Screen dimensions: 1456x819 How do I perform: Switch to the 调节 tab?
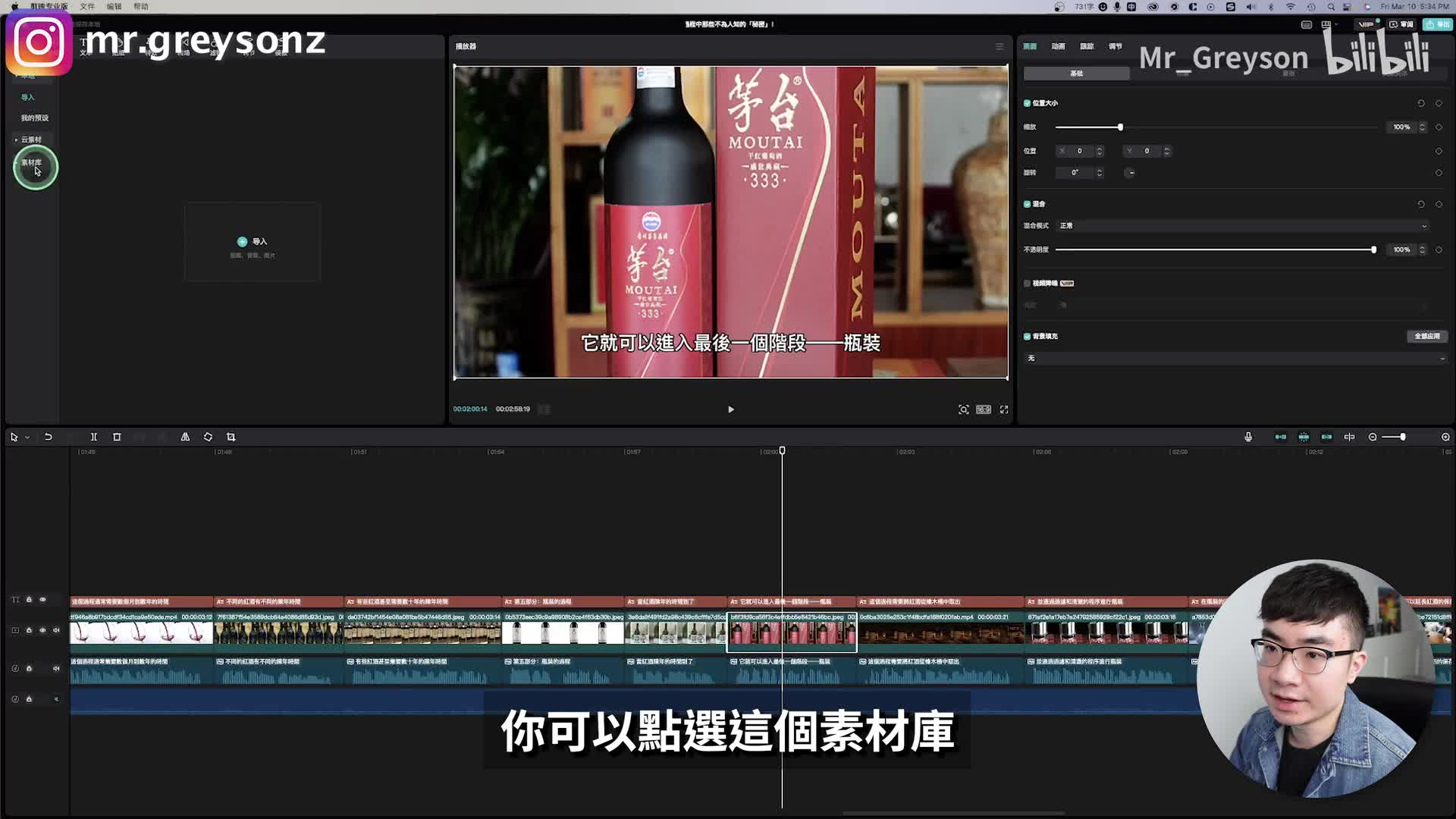pyautogui.click(x=1115, y=46)
